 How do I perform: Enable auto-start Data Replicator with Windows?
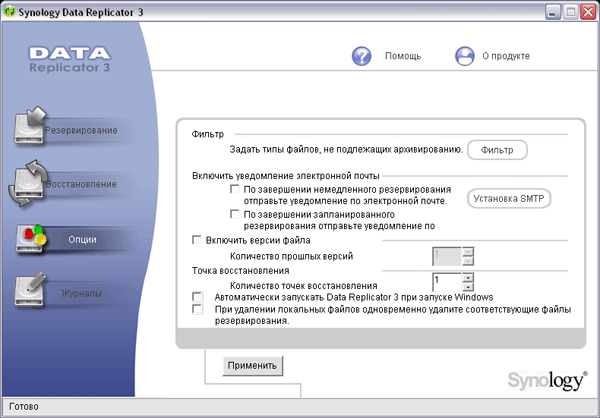click(197, 297)
